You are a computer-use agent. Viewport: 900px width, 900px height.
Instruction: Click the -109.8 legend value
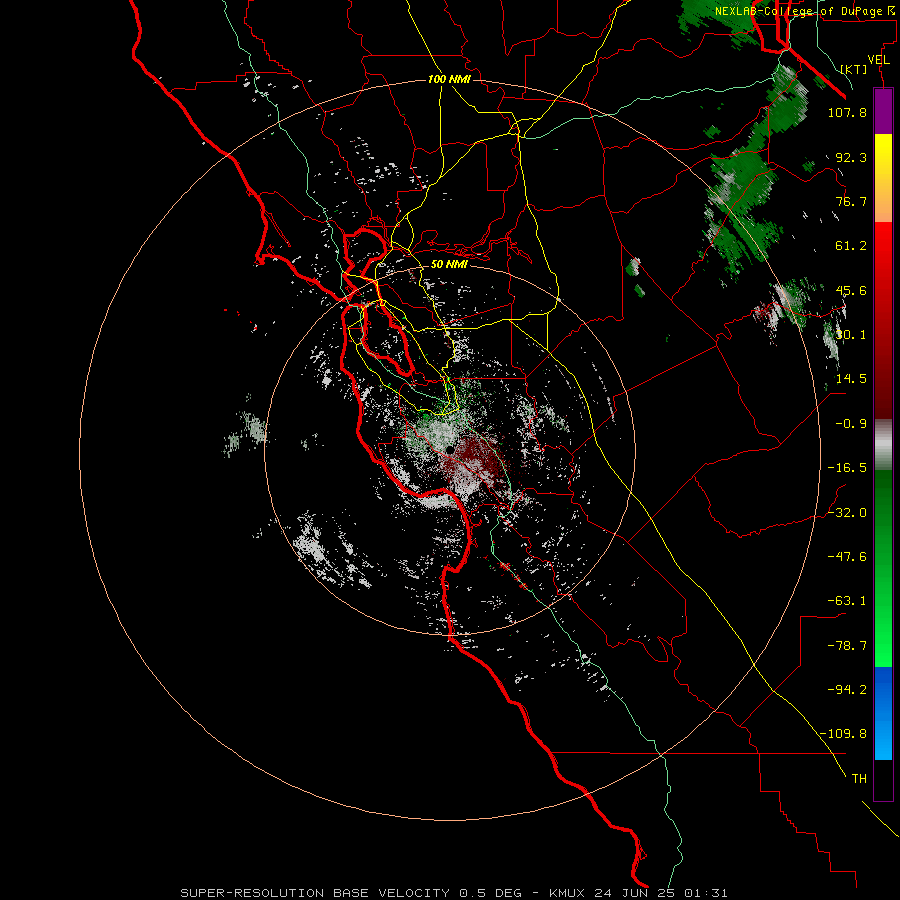pos(843,734)
